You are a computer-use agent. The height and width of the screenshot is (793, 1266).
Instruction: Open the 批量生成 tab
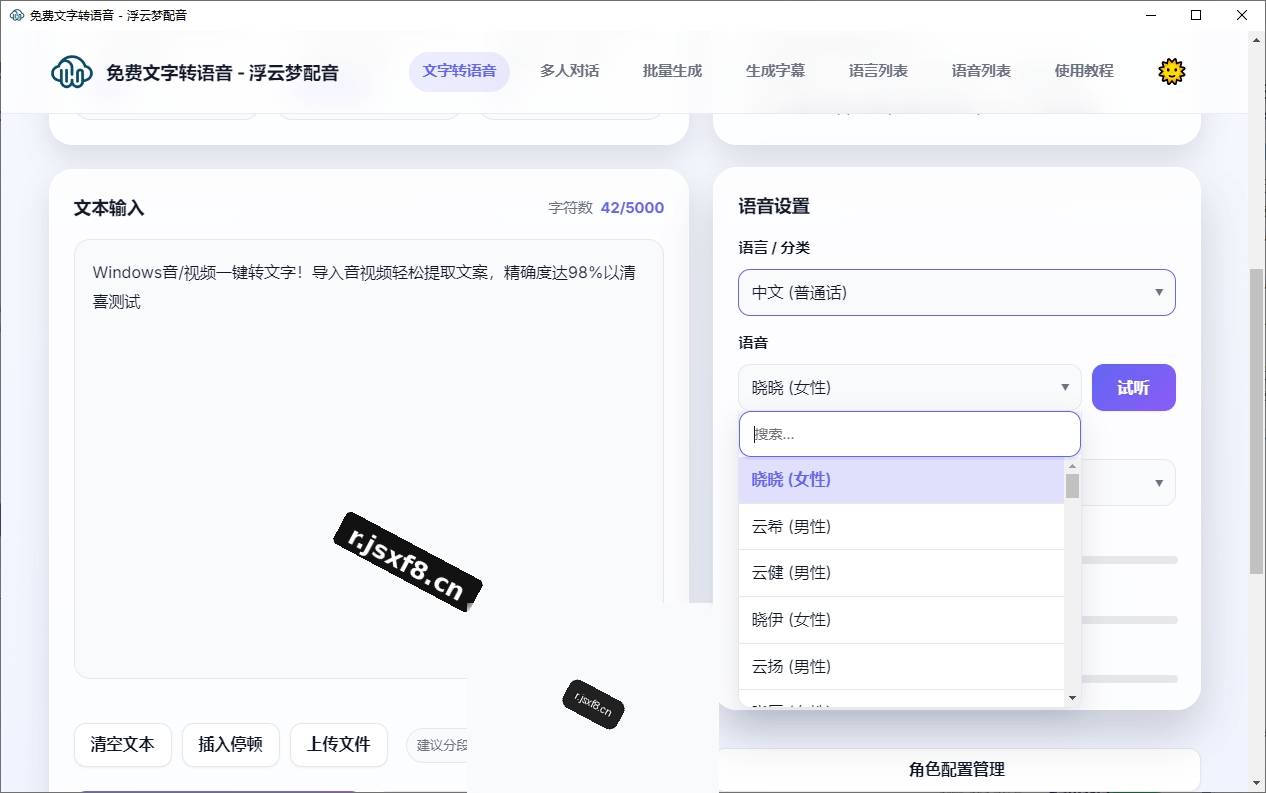point(673,71)
